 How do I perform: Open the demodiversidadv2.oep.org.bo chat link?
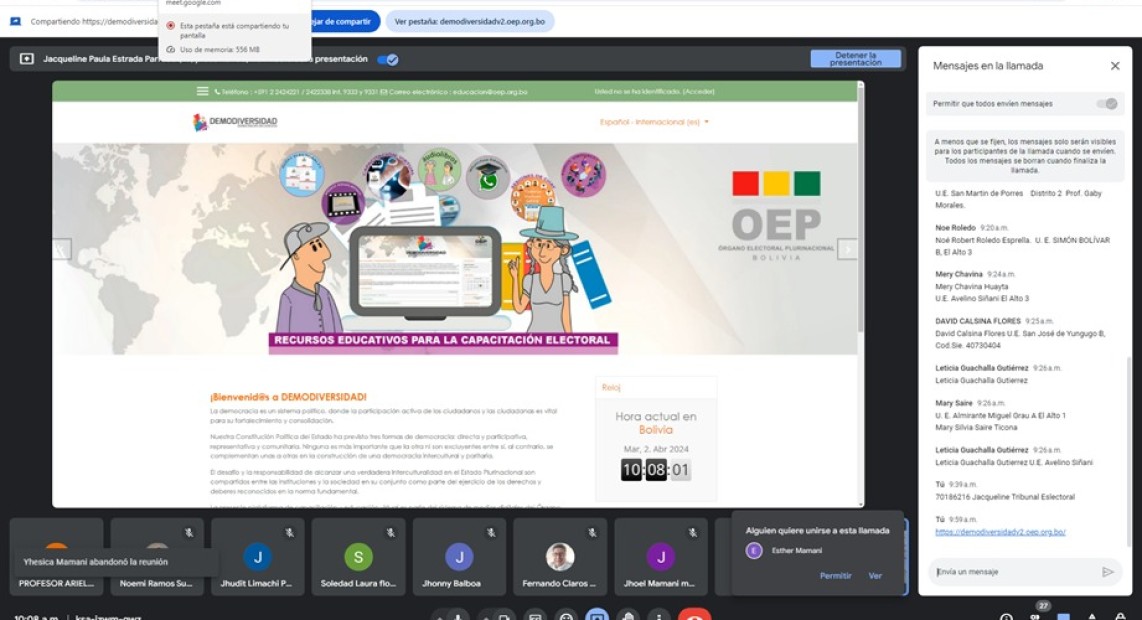click(1000, 532)
